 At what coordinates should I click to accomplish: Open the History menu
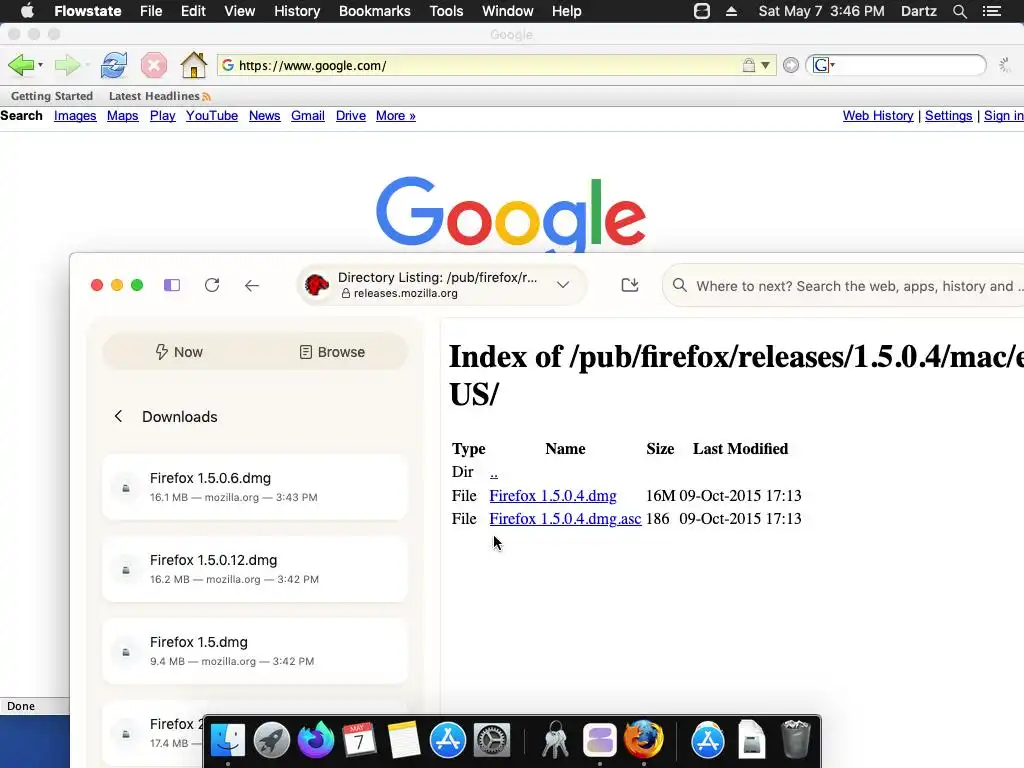[297, 11]
